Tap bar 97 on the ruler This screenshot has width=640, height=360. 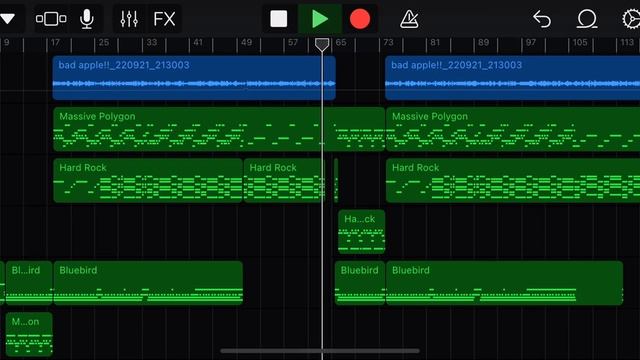pyautogui.click(x=531, y=42)
